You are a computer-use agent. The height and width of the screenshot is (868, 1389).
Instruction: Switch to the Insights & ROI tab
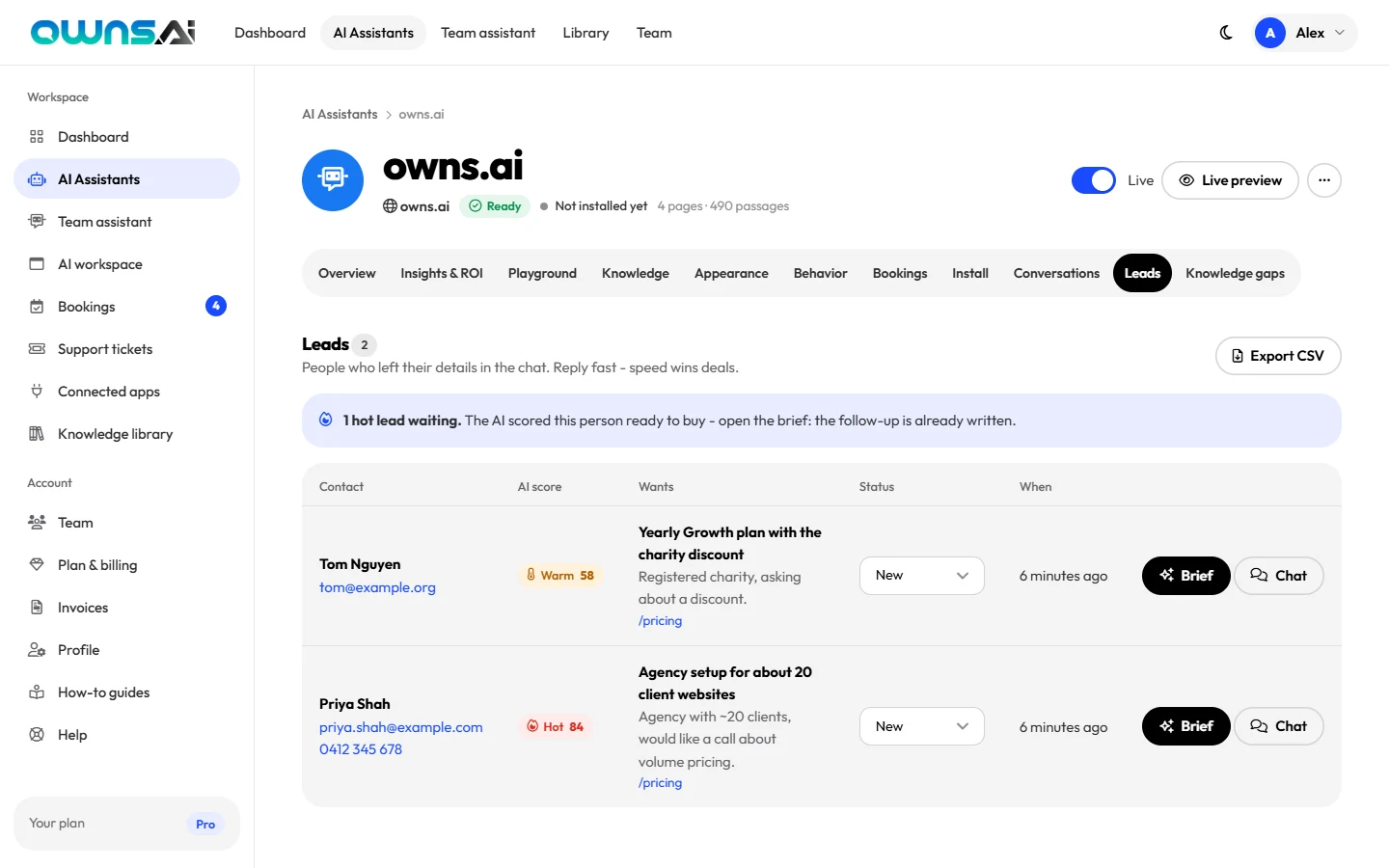tap(442, 274)
